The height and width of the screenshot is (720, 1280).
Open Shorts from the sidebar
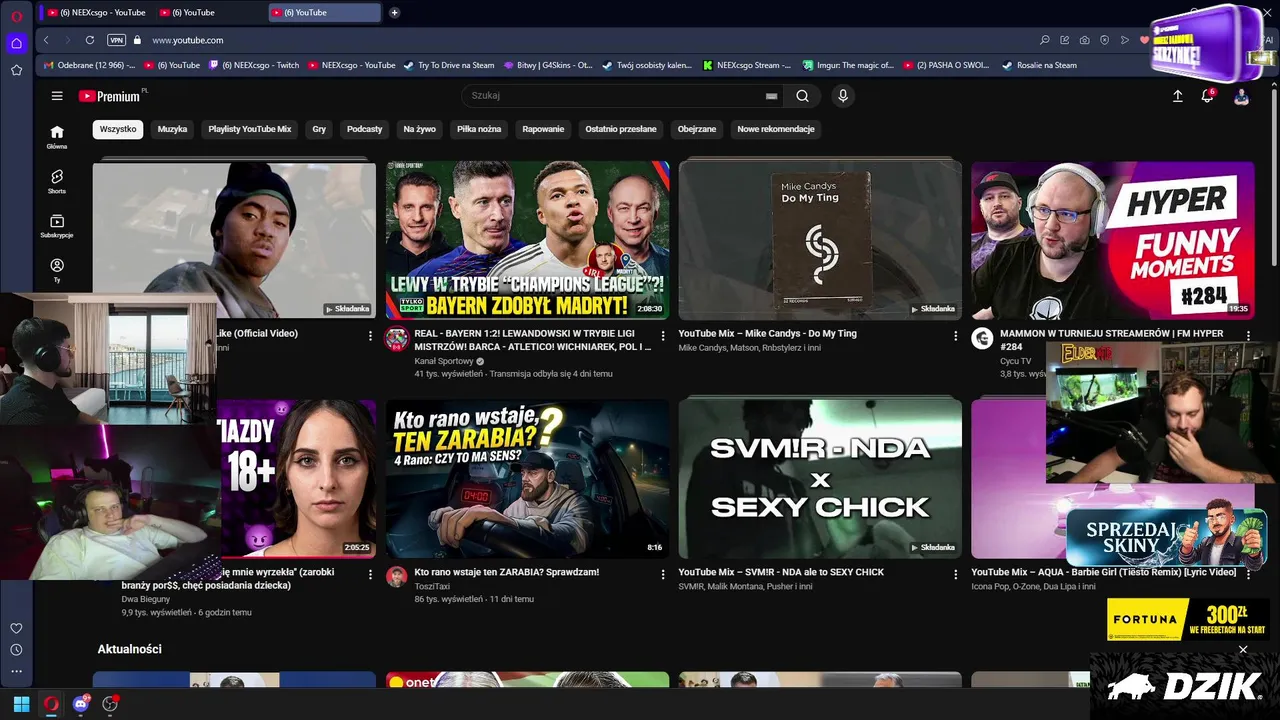(57, 181)
